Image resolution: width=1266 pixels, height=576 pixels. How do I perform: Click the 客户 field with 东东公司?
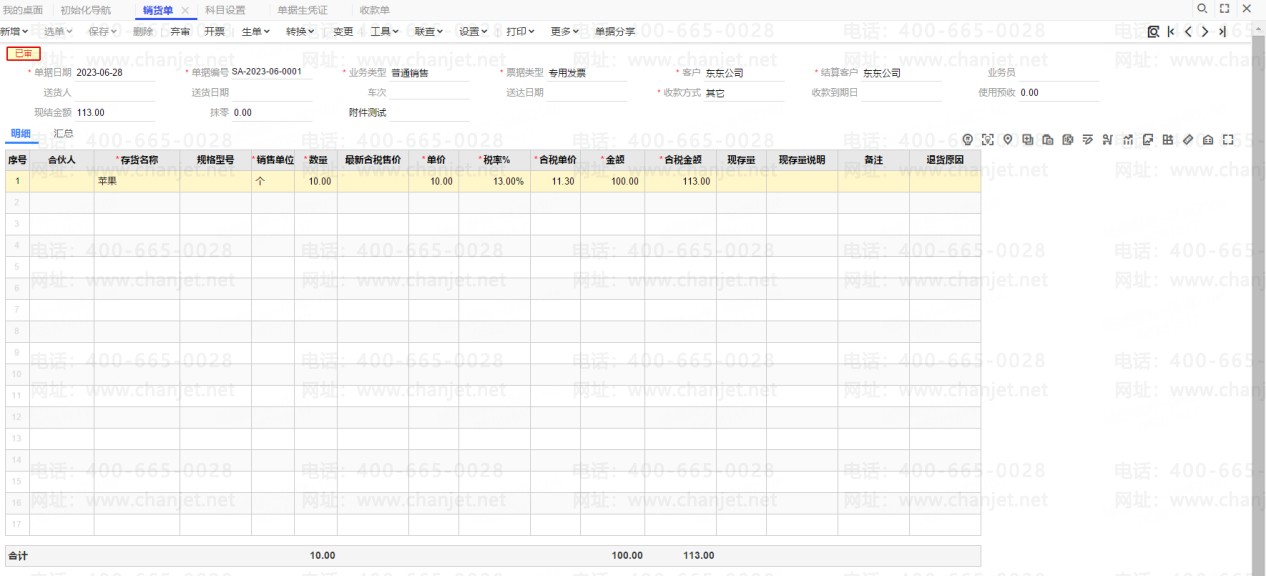click(x=743, y=73)
